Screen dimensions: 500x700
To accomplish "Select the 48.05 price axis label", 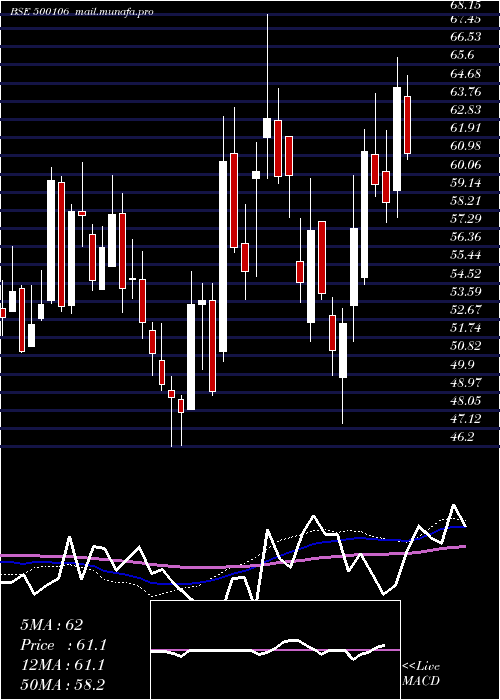I will point(466,400).
